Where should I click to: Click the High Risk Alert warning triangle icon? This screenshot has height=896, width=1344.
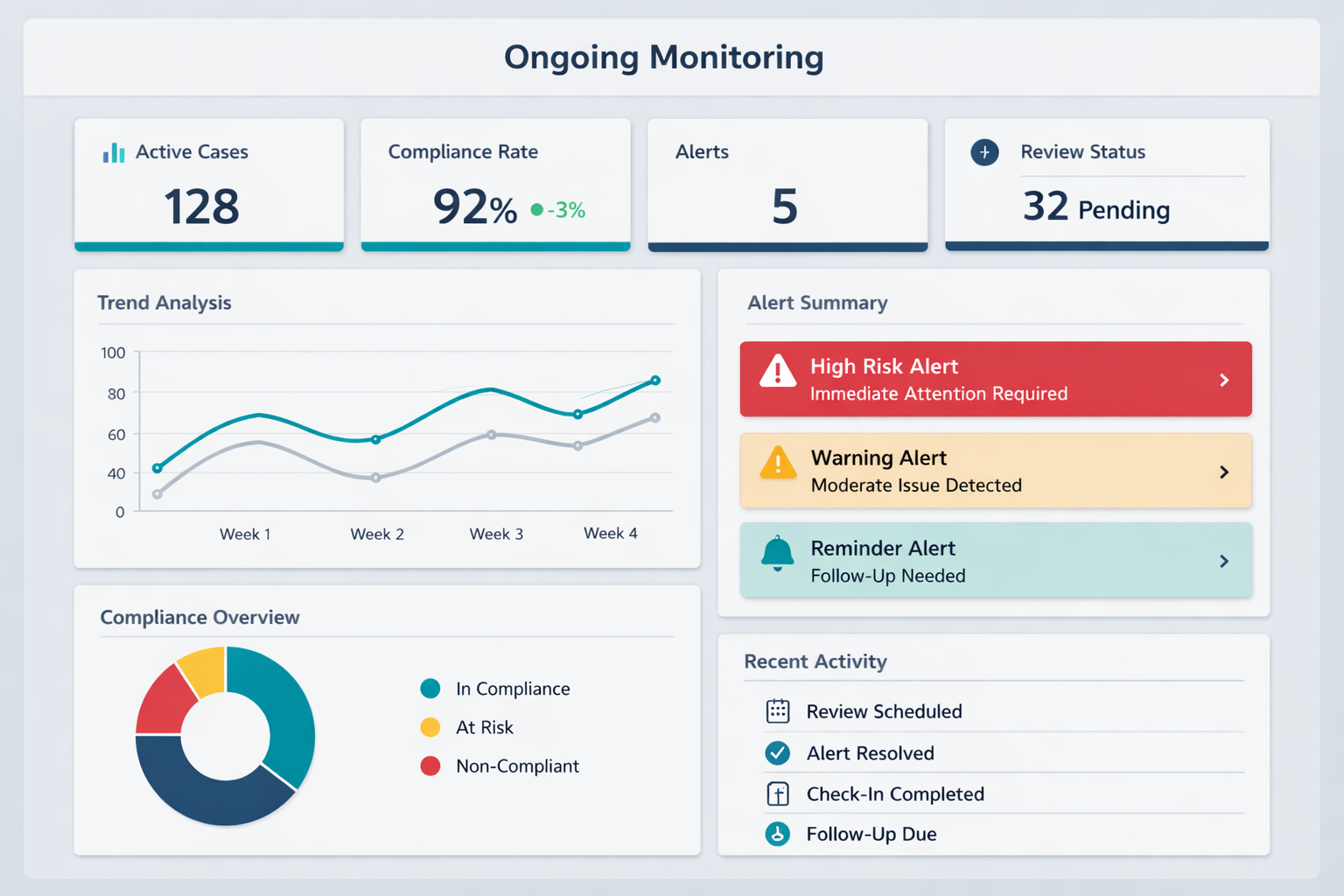click(777, 372)
